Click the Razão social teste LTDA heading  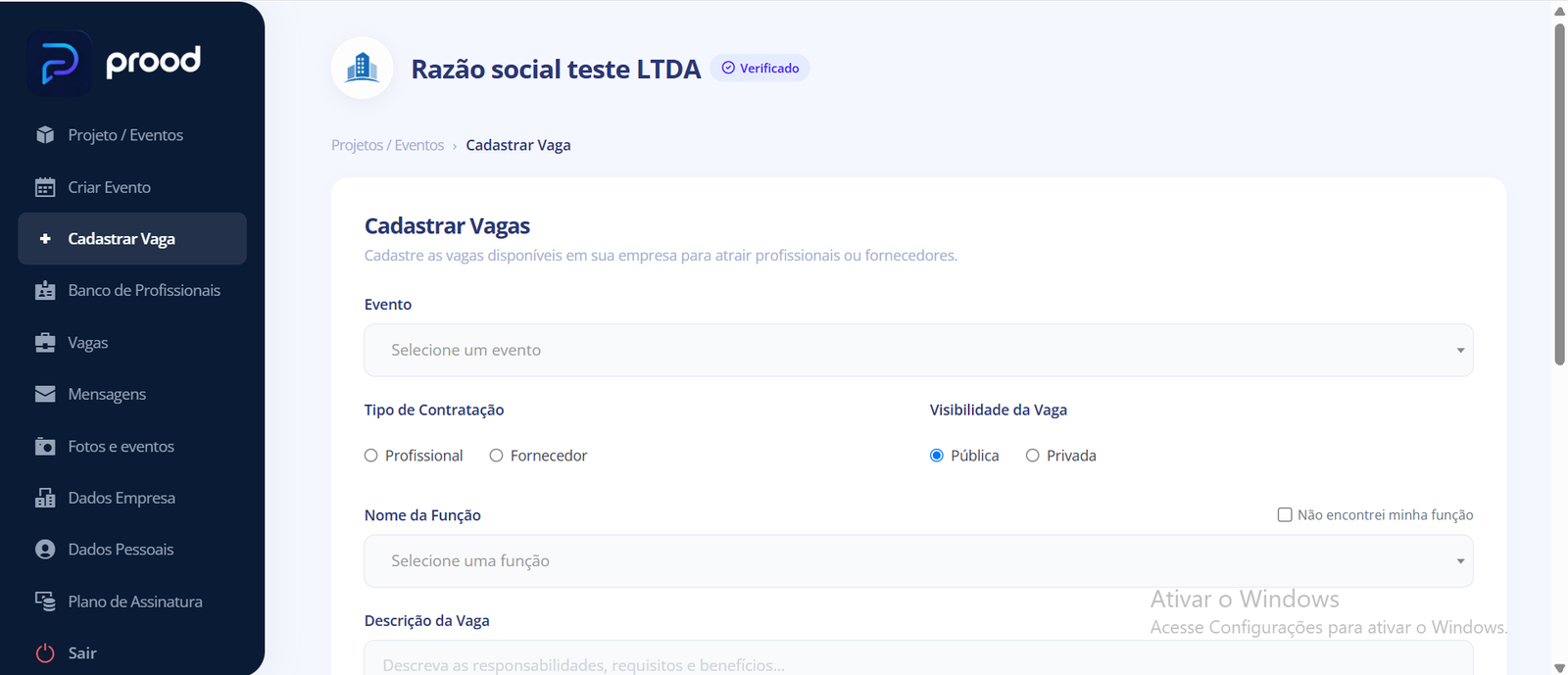coord(556,69)
